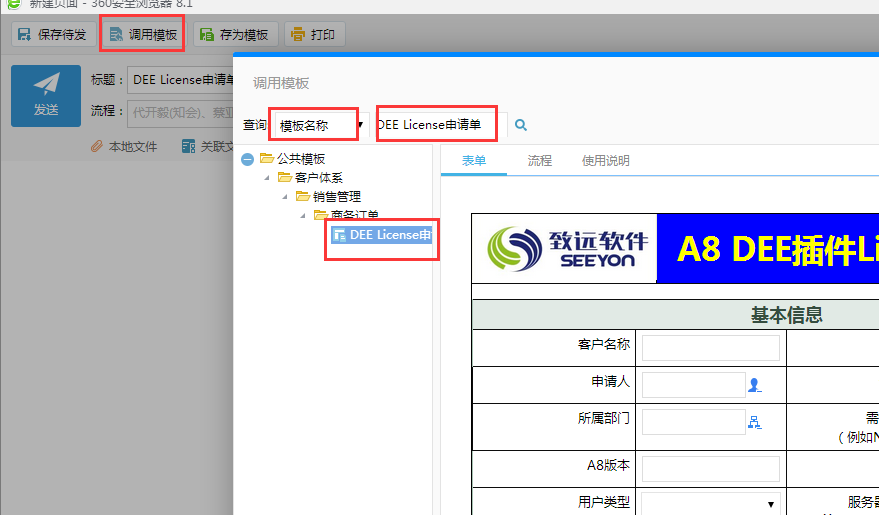Click the 所属部门 input field

point(693,422)
